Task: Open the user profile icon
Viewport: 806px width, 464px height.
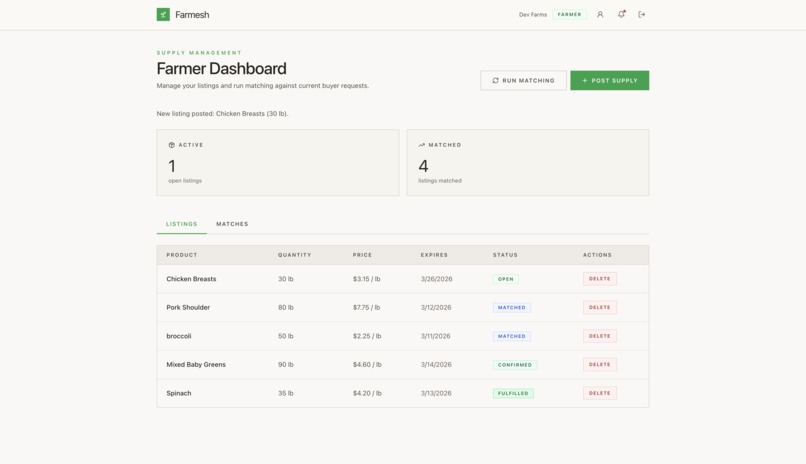Action: (600, 14)
